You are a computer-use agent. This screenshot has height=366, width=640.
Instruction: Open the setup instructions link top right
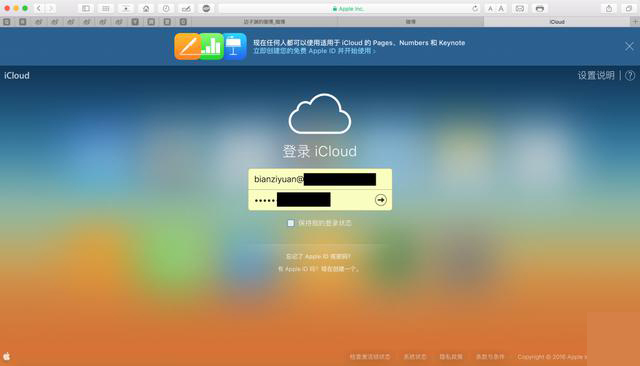596,75
